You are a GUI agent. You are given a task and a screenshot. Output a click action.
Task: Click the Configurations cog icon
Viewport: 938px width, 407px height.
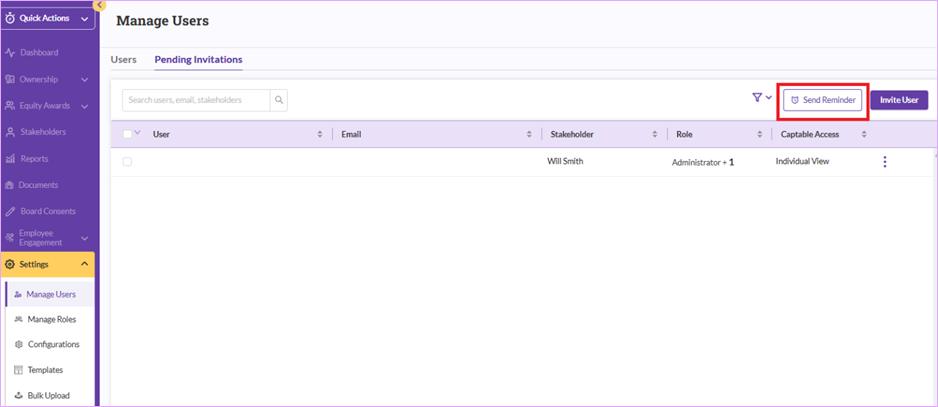tap(18, 345)
